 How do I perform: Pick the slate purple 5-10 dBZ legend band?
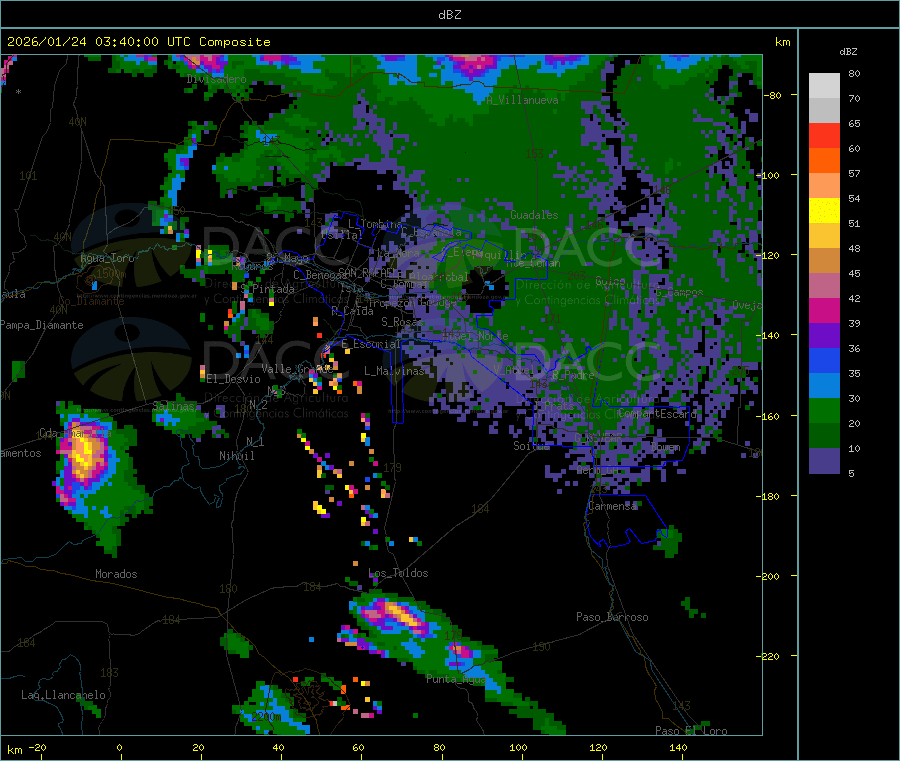click(x=824, y=461)
